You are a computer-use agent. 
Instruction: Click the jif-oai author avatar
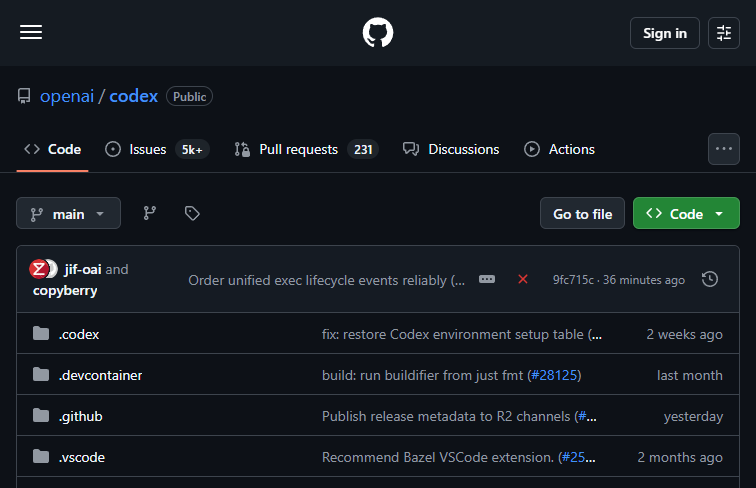coord(39,269)
